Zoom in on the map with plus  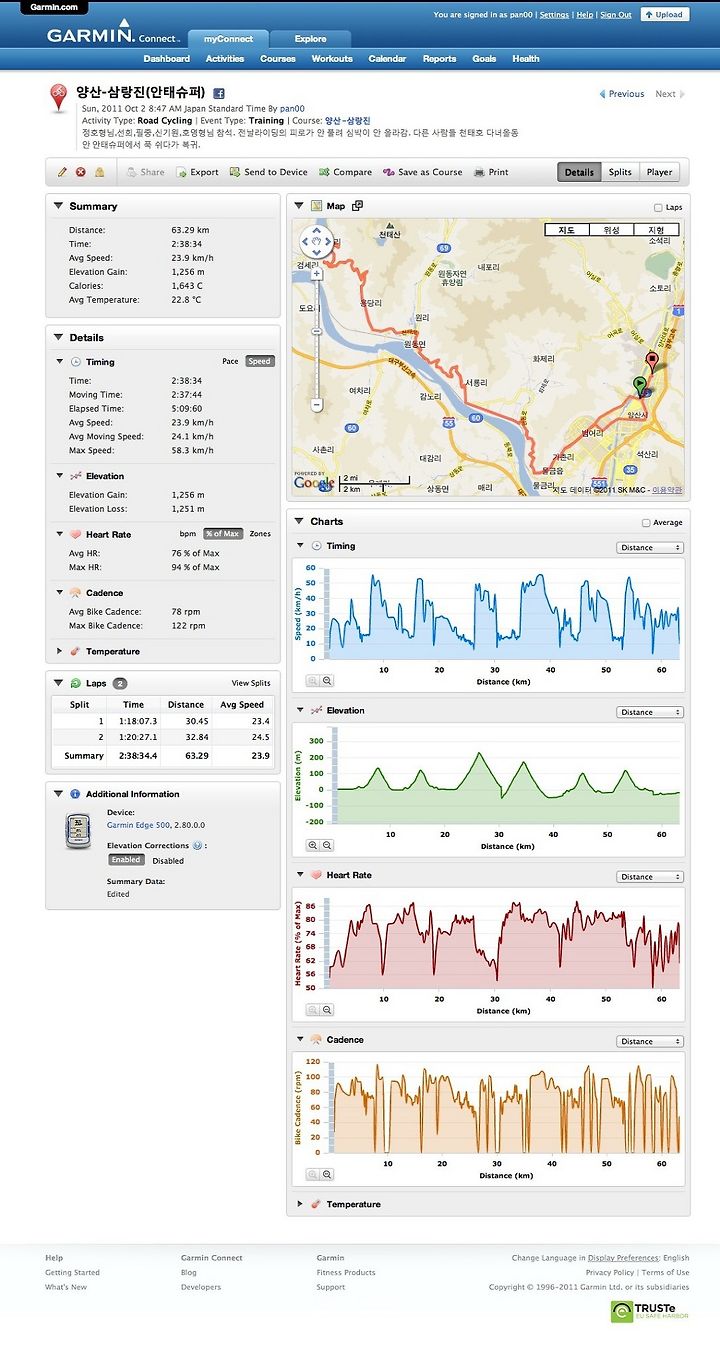coord(316,272)
